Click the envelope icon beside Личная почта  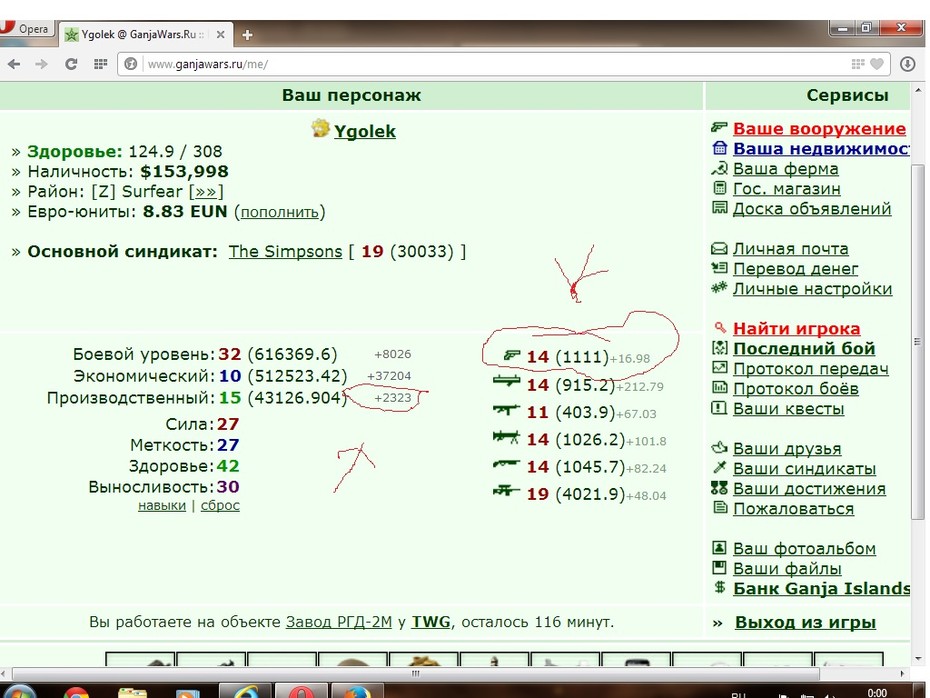click(x=719, y=248)
